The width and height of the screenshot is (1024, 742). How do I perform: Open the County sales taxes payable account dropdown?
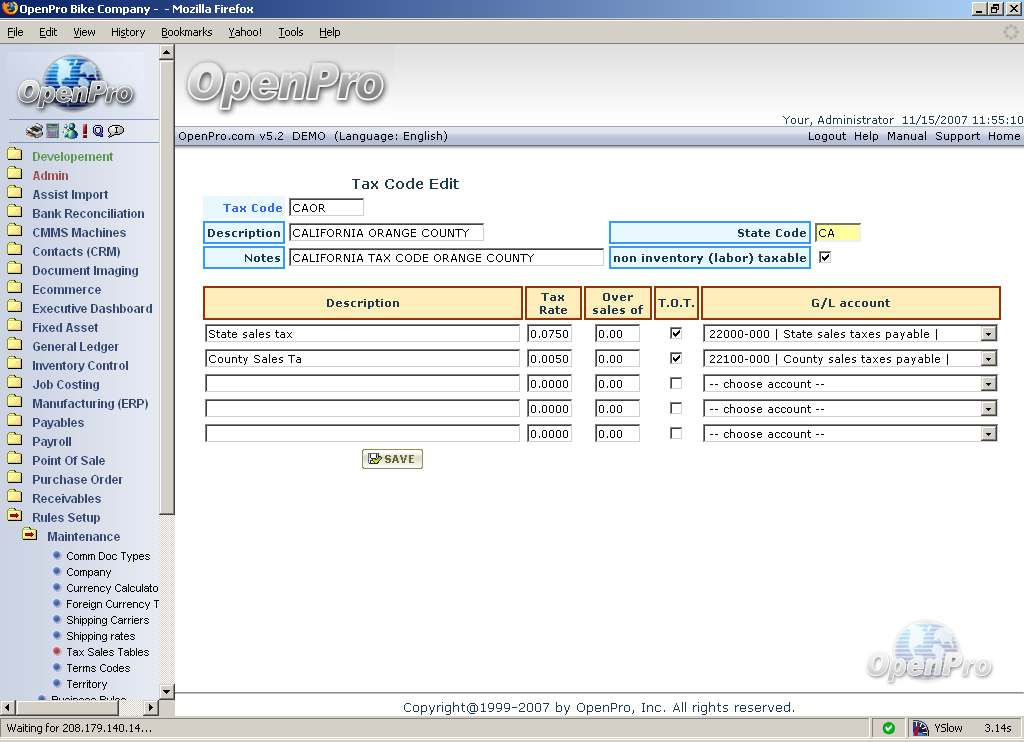988,359
